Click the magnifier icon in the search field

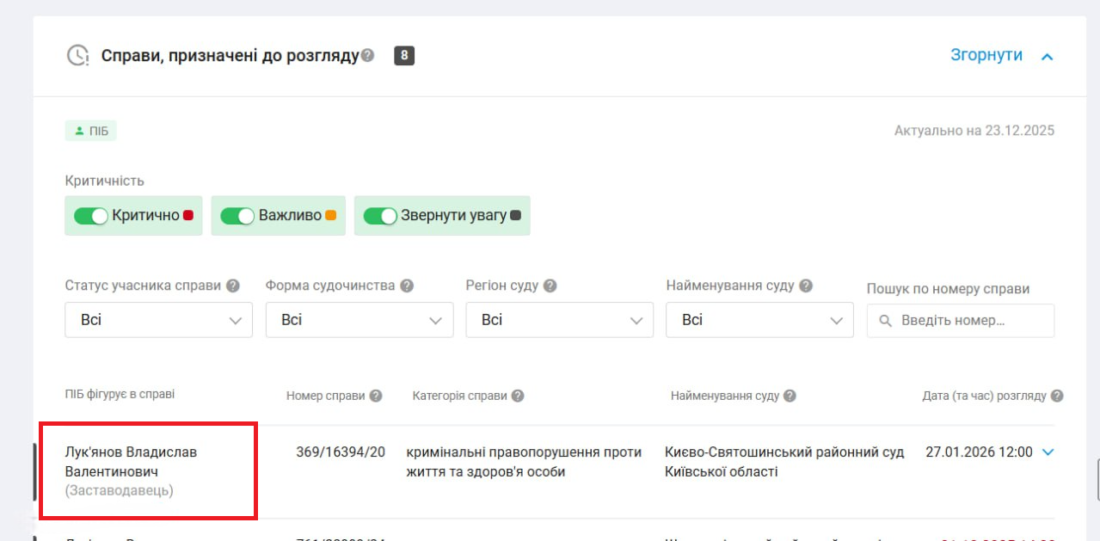[885, 321]
